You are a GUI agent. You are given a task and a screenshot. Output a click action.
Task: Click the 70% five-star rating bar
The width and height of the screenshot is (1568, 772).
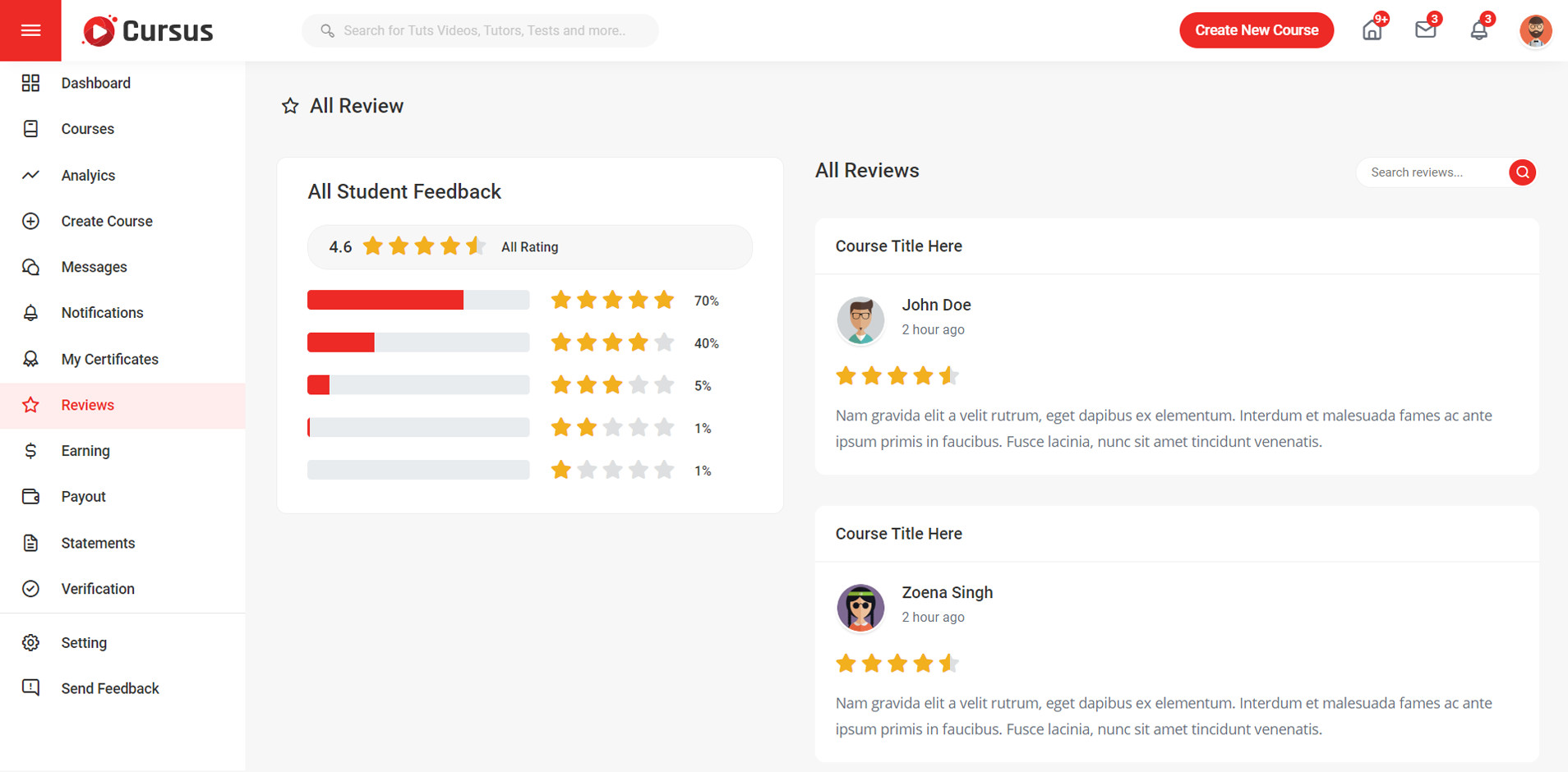click(x=417, y=301)
